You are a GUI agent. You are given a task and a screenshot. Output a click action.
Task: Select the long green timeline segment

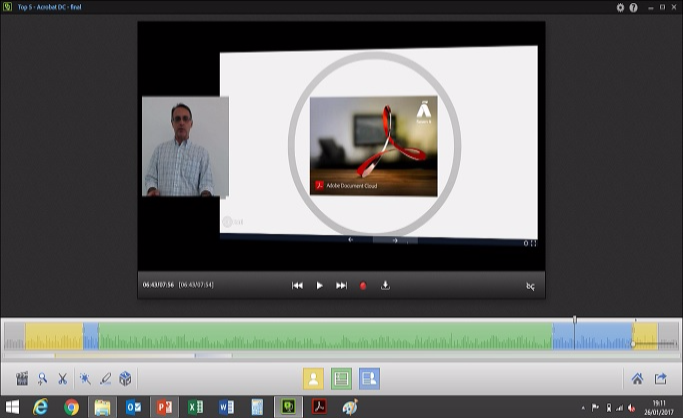pos(325,336)
